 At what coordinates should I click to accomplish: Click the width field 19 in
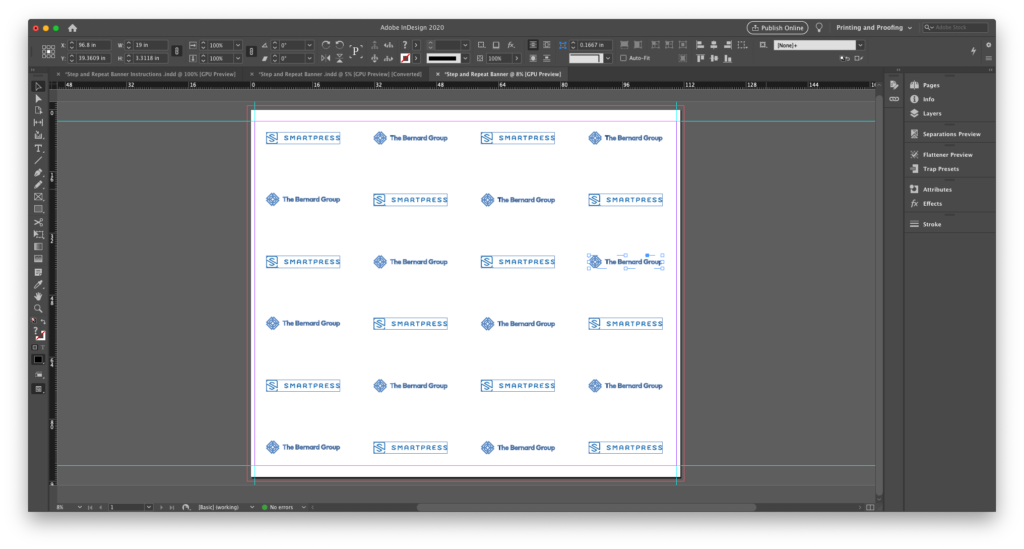150,45
